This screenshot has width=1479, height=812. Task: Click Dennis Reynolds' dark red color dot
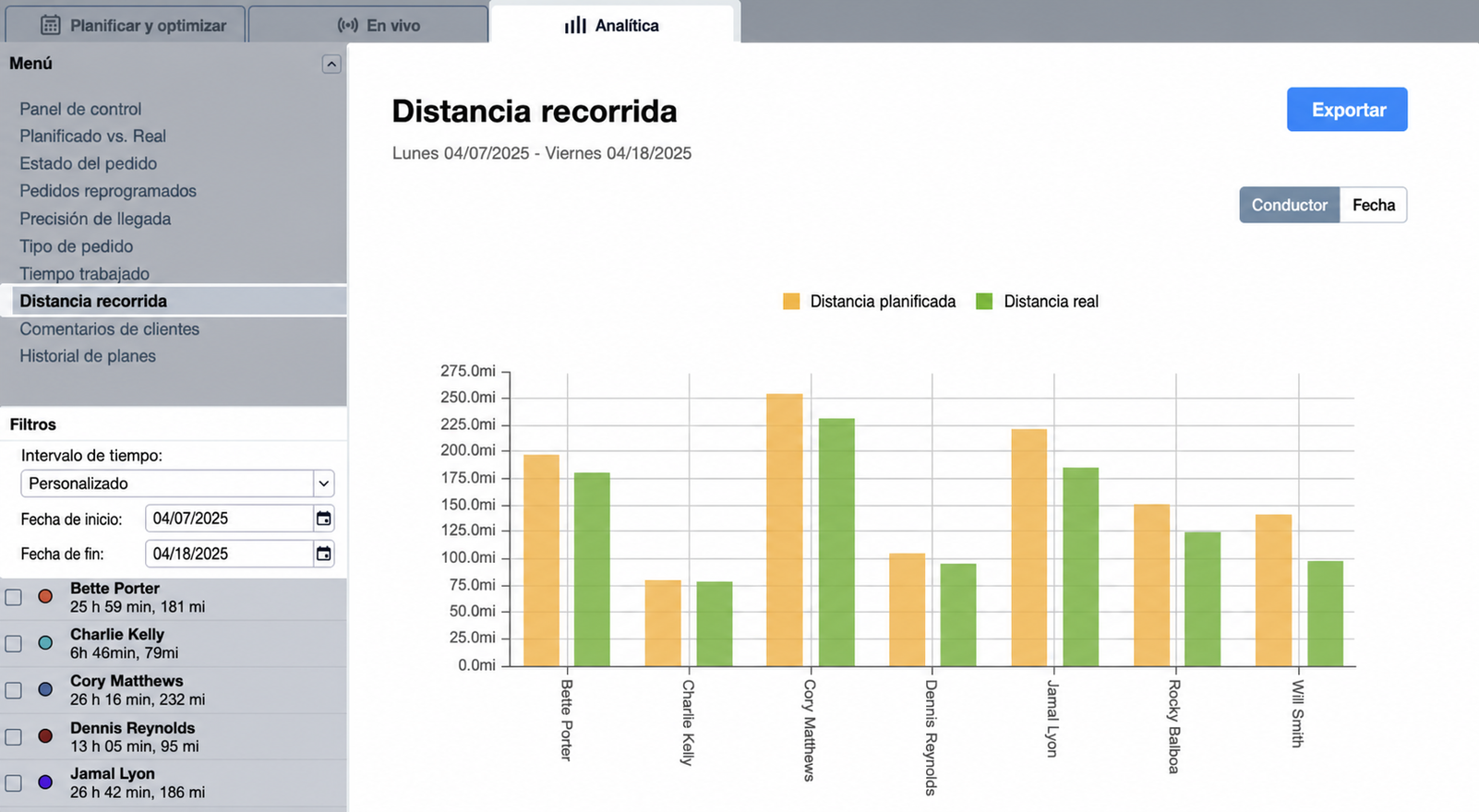click(45, 735)
